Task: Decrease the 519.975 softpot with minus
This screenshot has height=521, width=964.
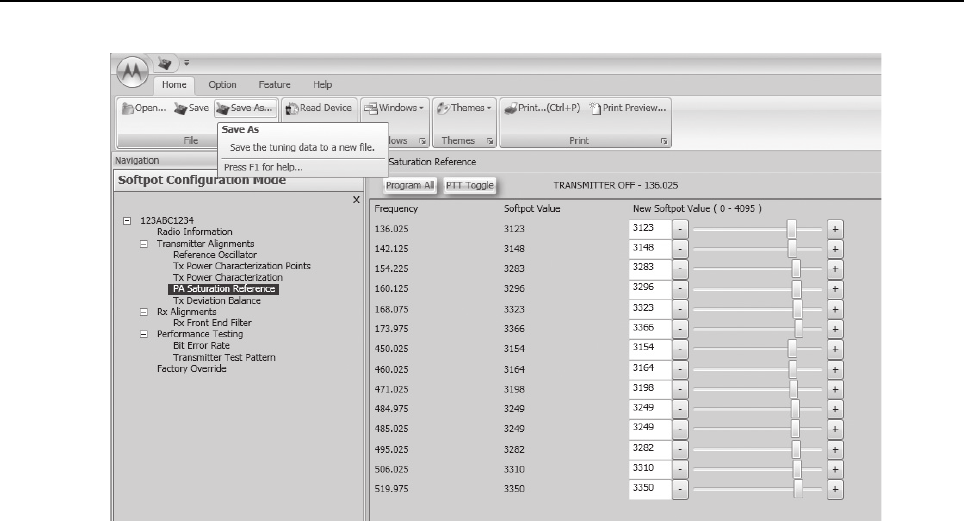Action: tap(680, 490)
